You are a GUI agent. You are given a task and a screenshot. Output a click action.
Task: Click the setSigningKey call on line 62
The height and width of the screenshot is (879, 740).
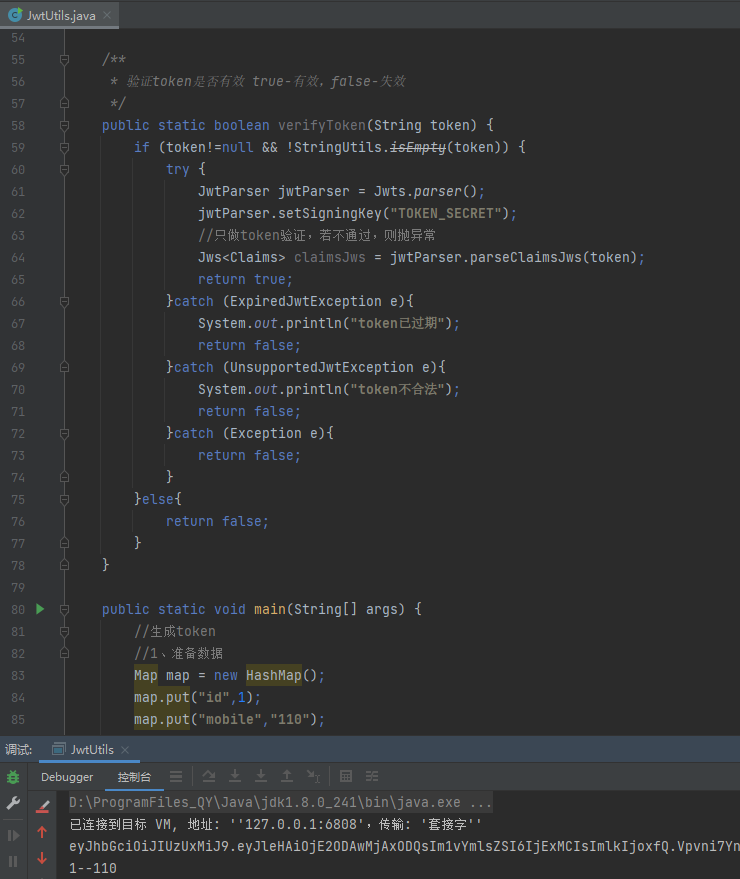coord(330,214)
